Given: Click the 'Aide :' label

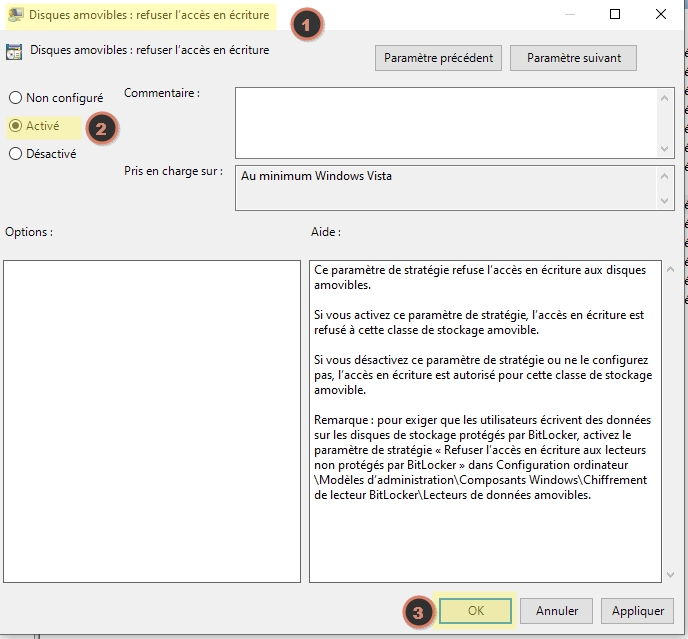Looking at the screenshot, I should pos(326,232).
